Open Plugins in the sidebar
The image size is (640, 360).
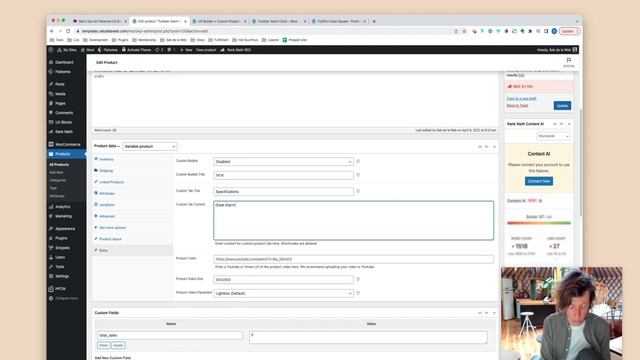pos(61,238)
